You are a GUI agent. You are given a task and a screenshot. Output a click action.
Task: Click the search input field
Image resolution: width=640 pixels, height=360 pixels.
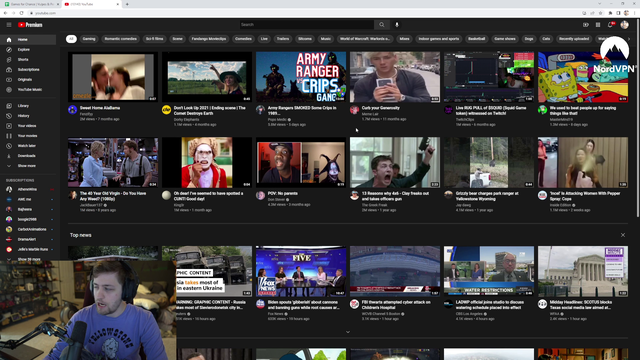point(307,25)
